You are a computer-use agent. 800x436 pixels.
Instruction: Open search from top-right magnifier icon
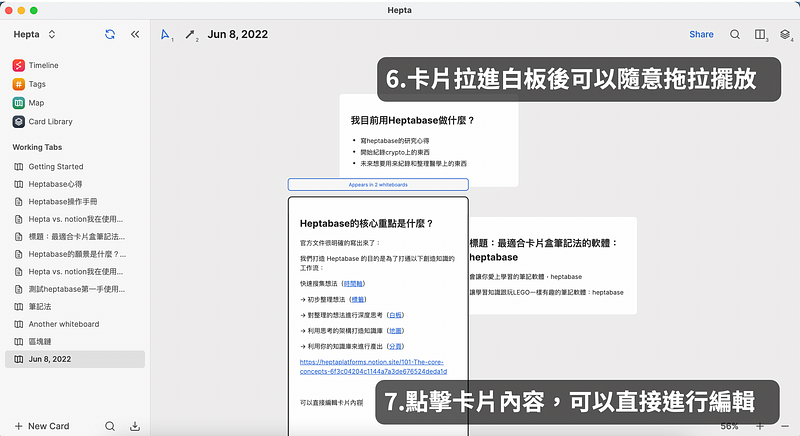click(735, 34)
